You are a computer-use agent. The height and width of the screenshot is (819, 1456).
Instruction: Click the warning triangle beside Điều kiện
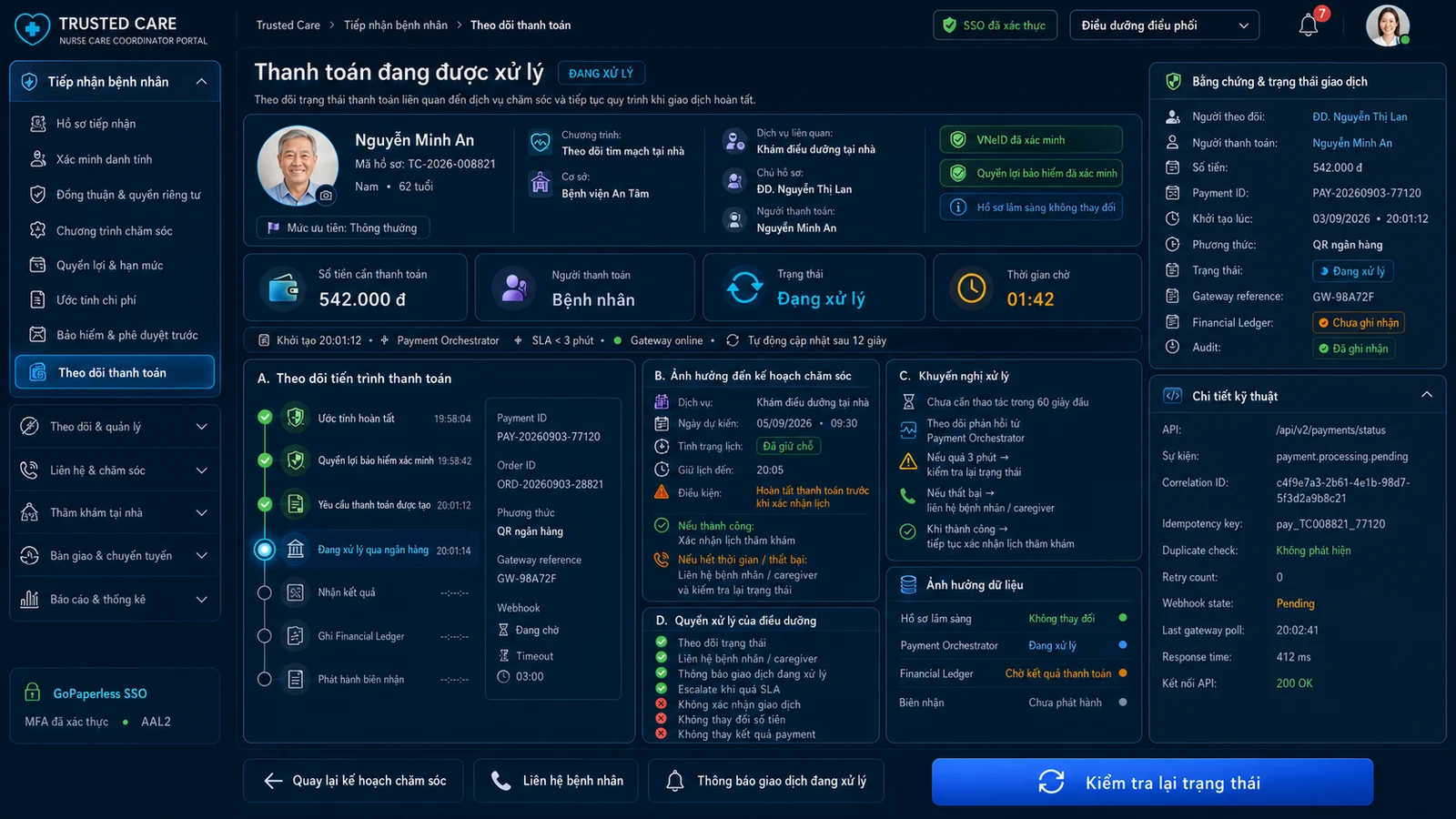pos(662,492)
